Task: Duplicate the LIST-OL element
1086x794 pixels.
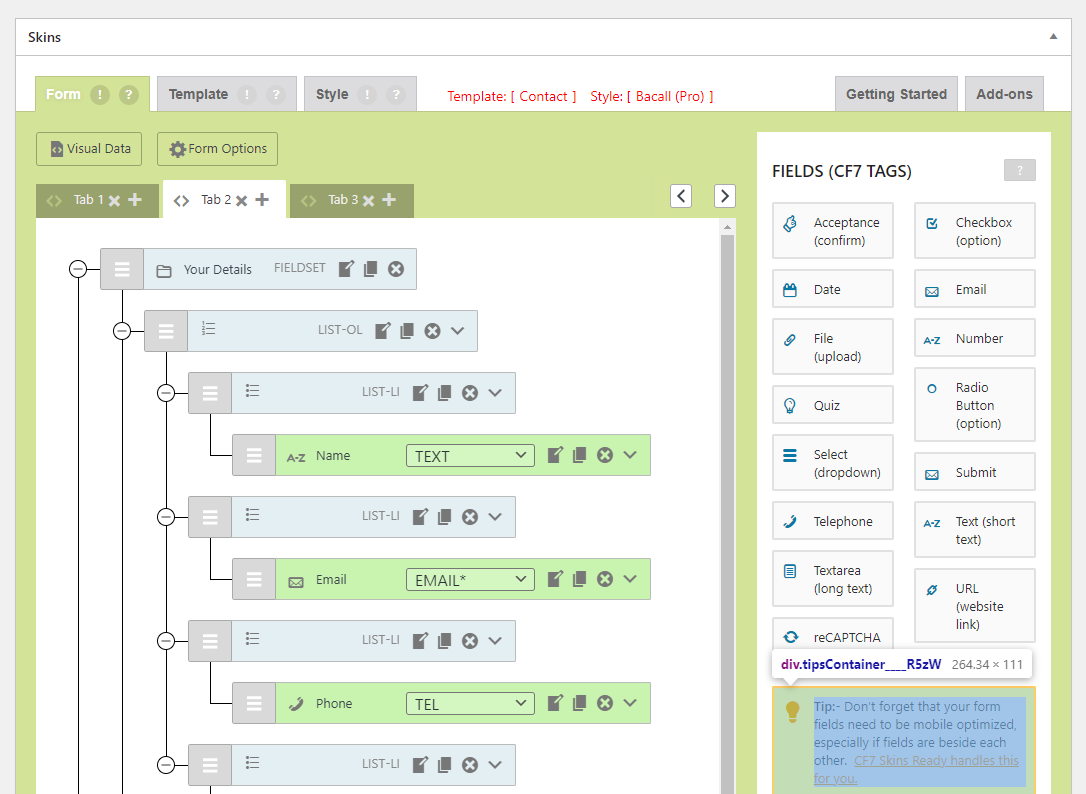Action: 407,331
